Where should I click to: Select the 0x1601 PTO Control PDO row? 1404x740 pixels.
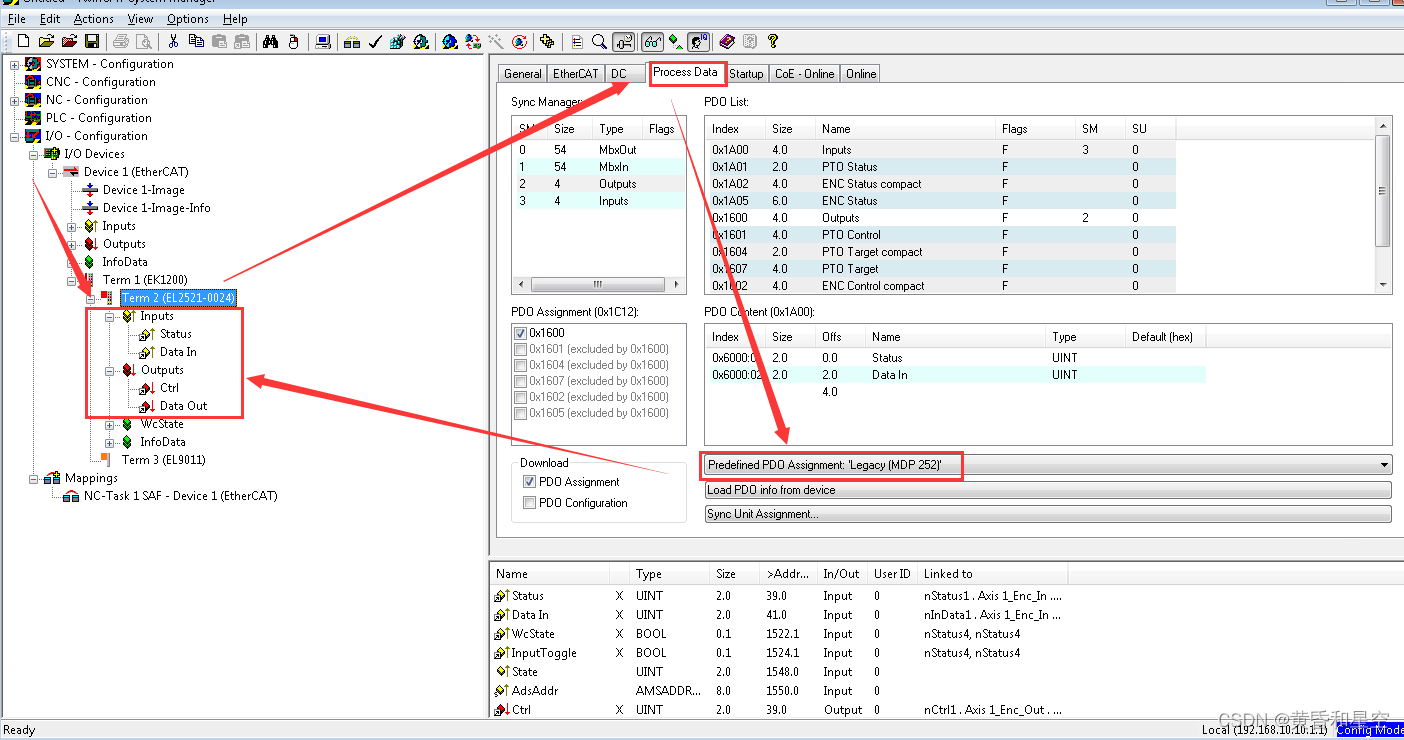tap(940, 235)
